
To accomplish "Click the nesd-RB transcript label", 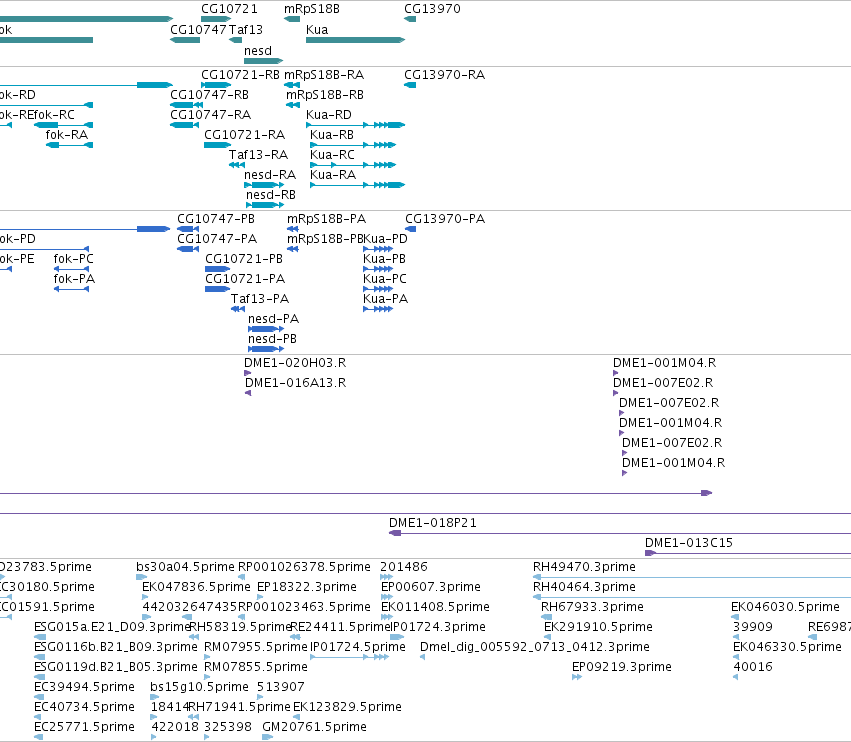I will click(x=271, y=194).
